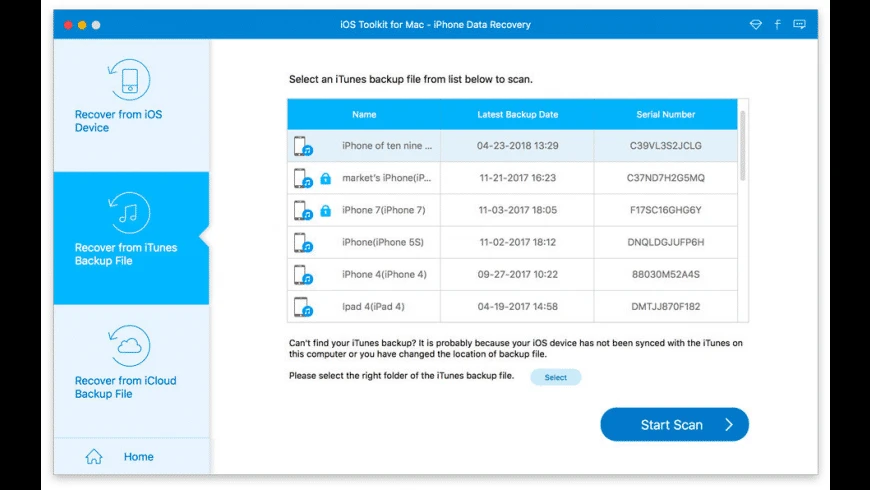Select iPhone(iPhone 5S) backup entry
870x490 pixels.
[512, 243]
